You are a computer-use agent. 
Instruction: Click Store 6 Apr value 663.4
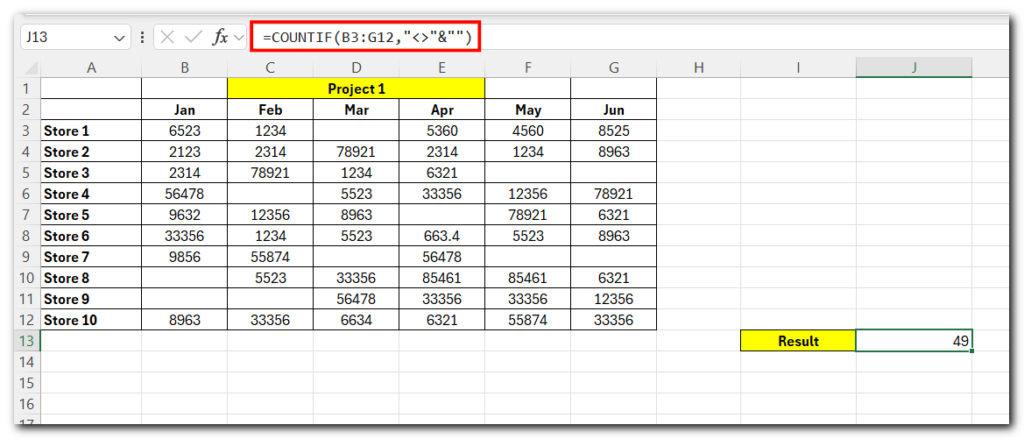pyautogui.click(x=442, y=236)
